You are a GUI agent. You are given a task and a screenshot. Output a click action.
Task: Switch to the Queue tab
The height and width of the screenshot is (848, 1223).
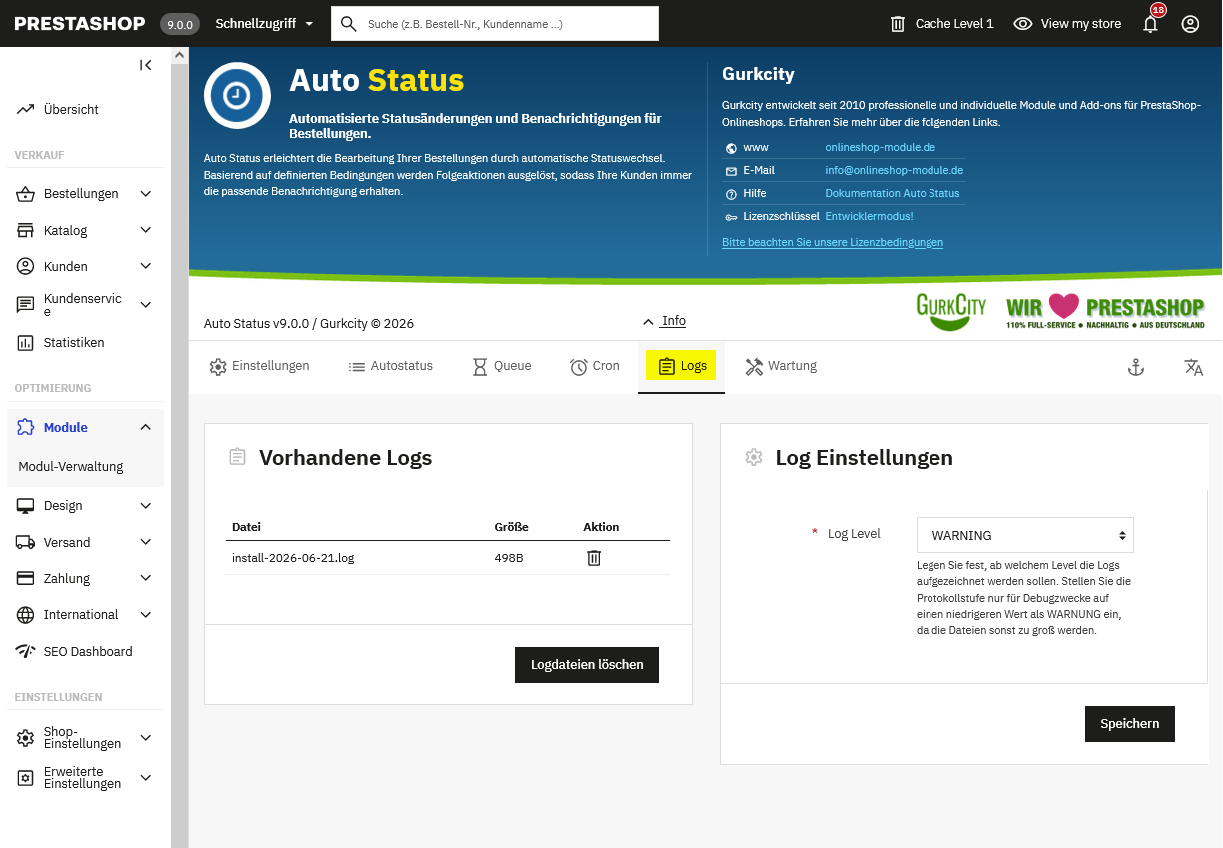pyautogui.click(x=502, y=366)
